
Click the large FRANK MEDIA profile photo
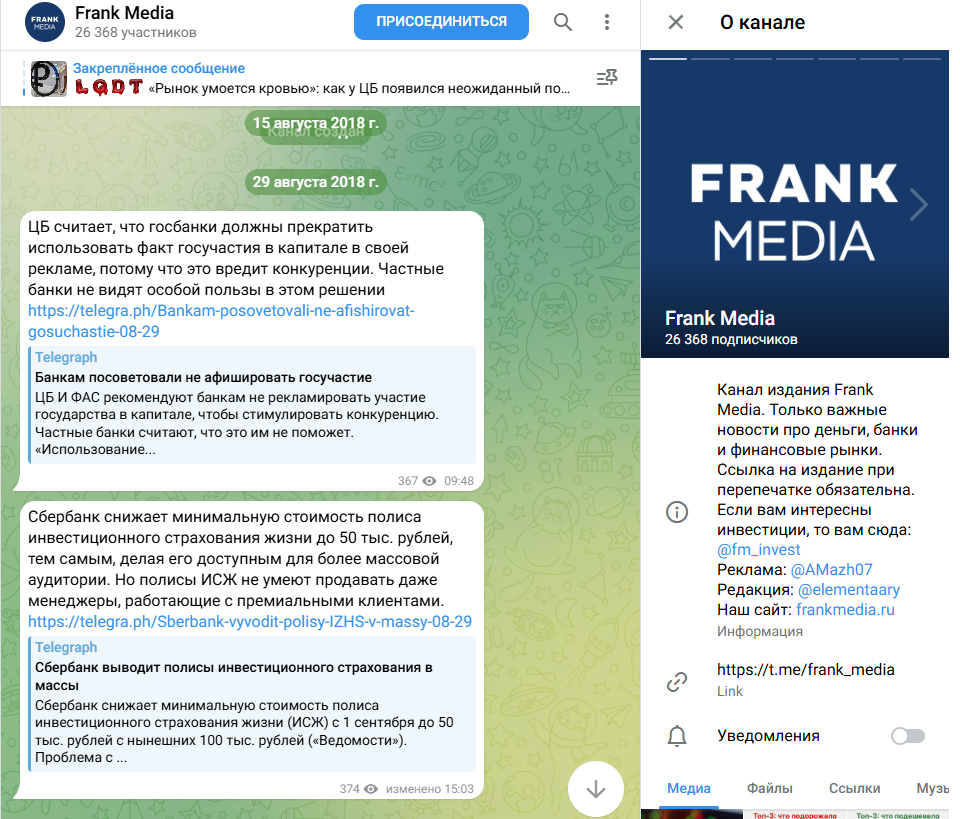click(x=795, y=204)
